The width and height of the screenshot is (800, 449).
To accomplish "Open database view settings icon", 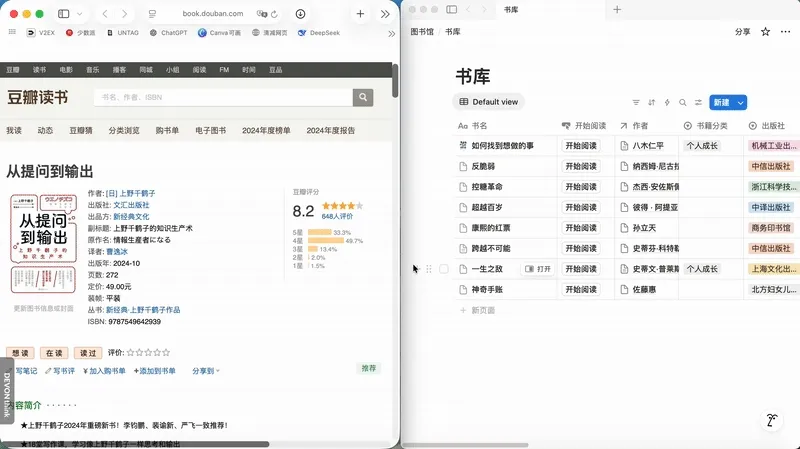I will point(698,103).
